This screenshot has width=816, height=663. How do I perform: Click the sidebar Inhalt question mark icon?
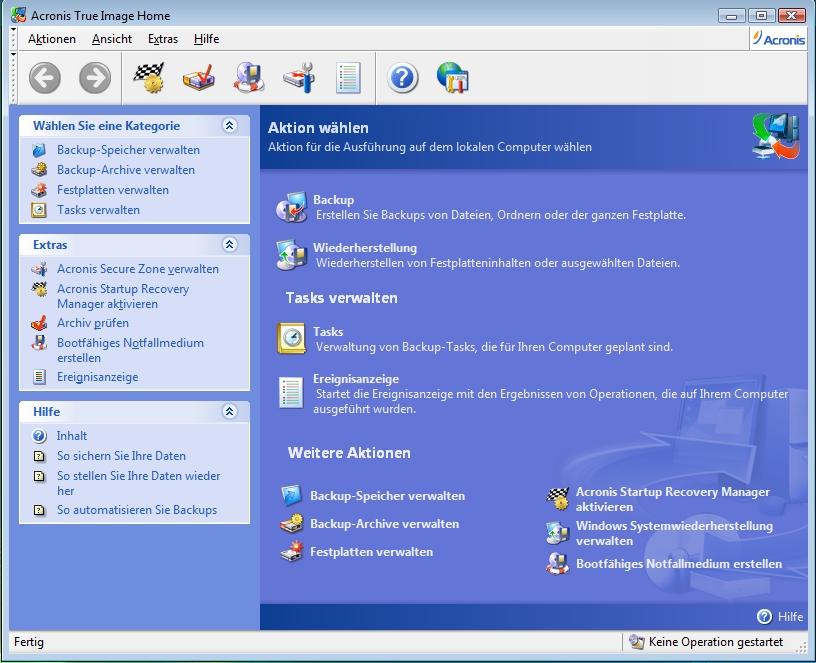(39, 436)
